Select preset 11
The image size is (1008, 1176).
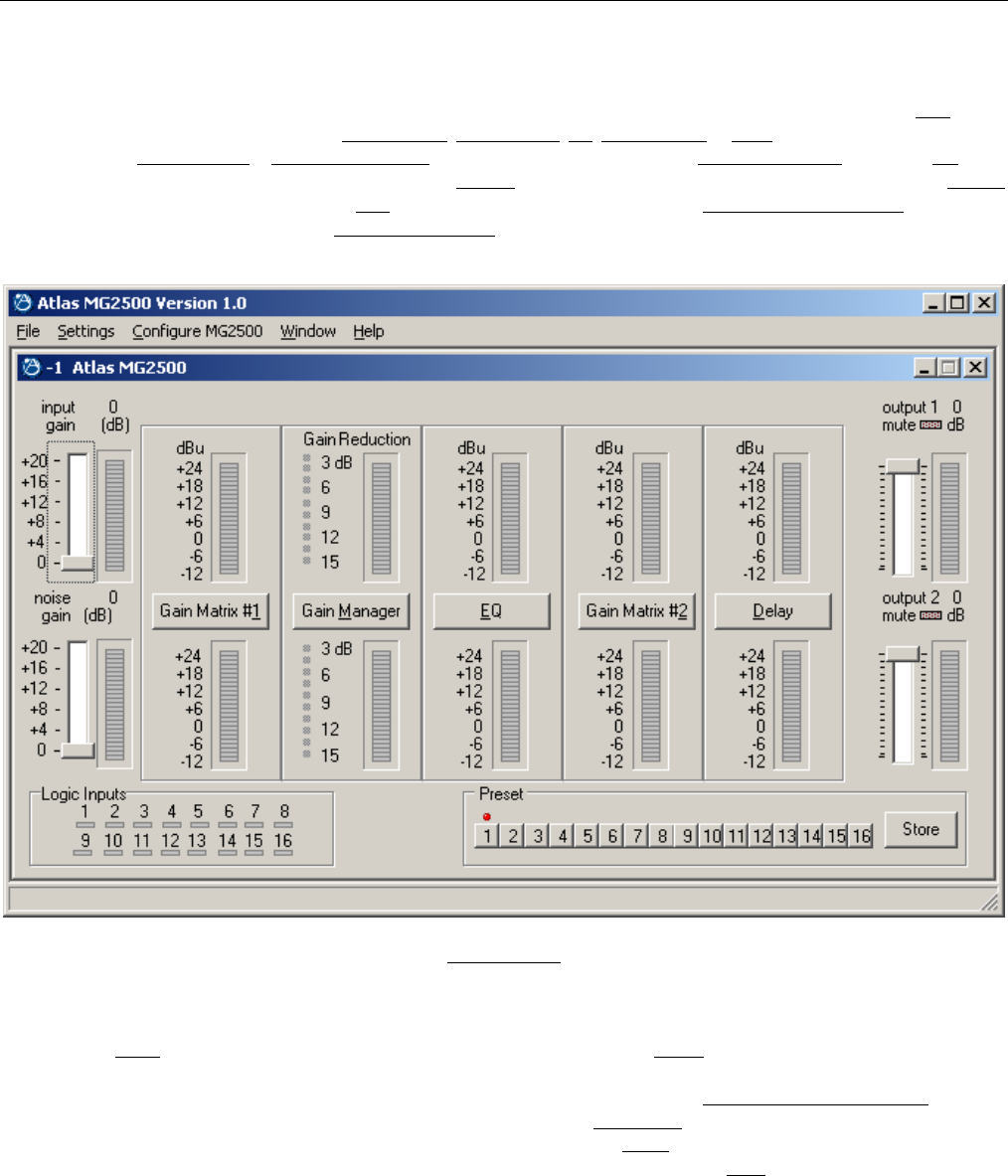coord(736,835)
